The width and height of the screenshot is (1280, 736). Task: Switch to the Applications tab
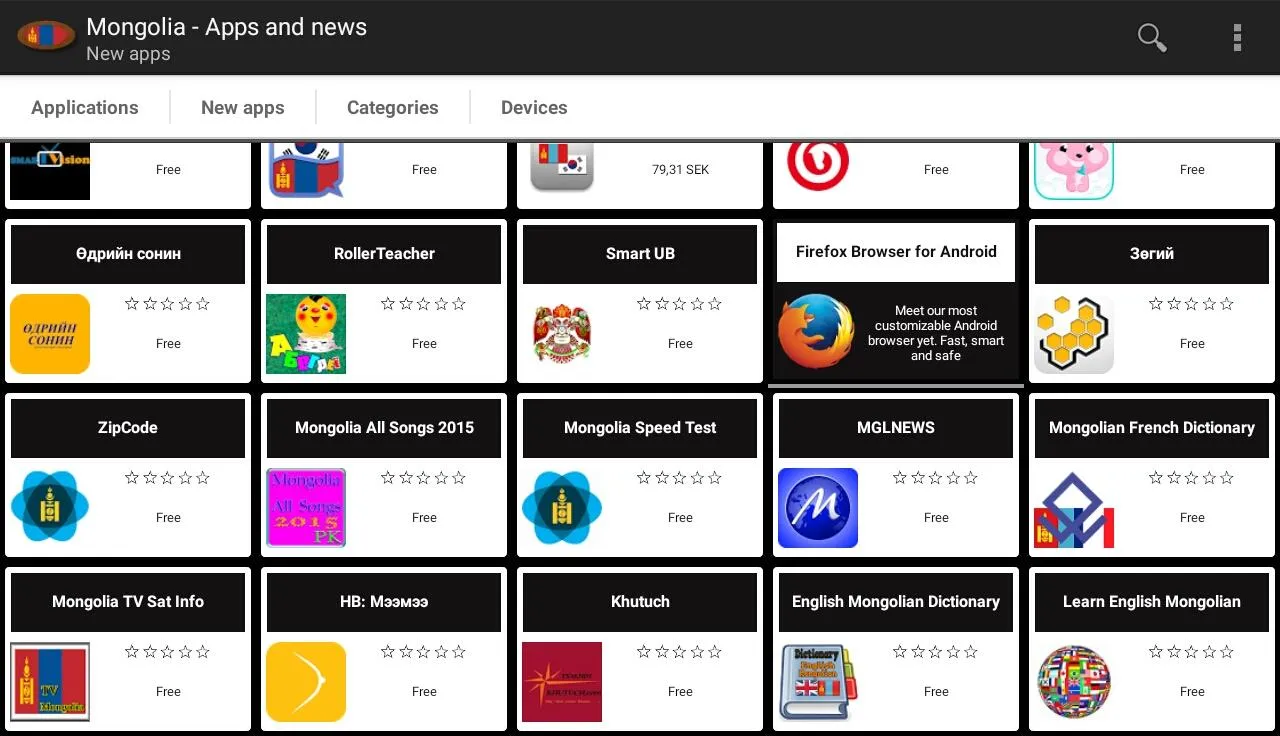click(85, 107)
